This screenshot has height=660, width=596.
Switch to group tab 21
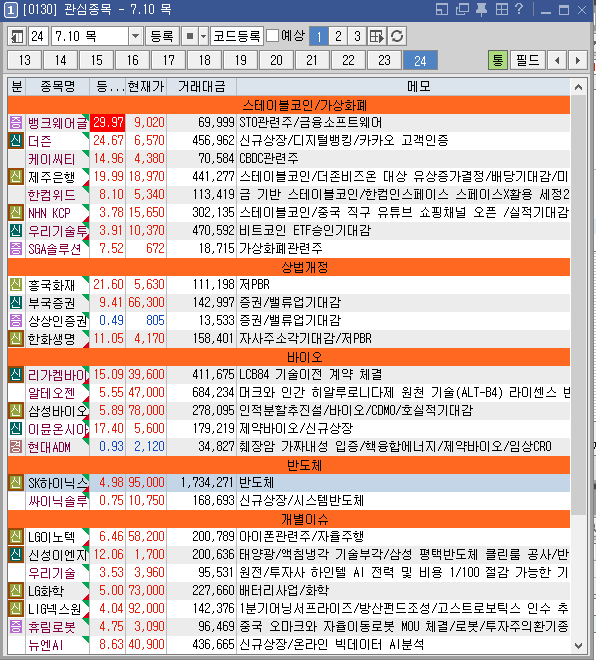pos(312,60)
